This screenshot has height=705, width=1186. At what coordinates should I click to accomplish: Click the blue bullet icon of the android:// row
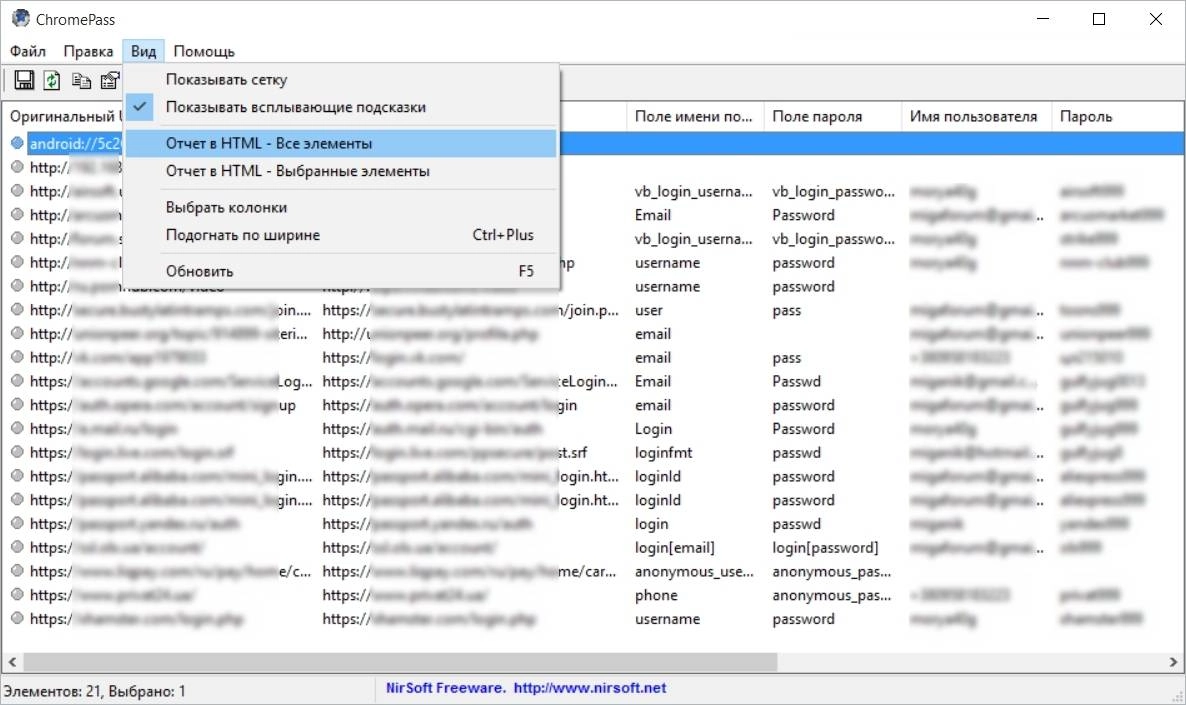click(17, 142)
